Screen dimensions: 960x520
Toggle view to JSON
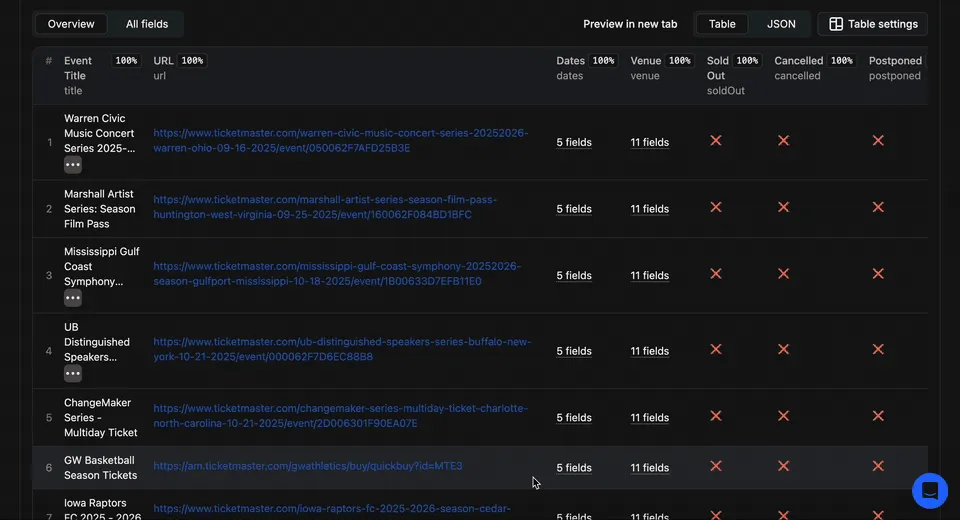point(781,24)
